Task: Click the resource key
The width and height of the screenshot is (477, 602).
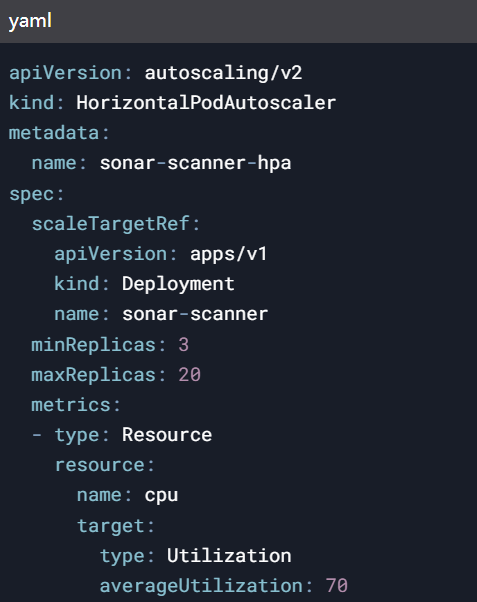Action: (99, 465)
